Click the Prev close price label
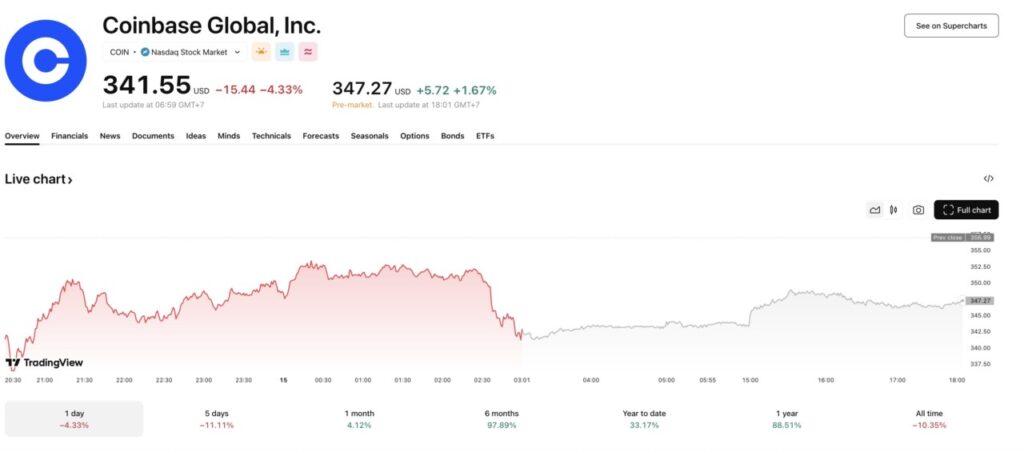The image size is (1024, 452). point(945,237)
